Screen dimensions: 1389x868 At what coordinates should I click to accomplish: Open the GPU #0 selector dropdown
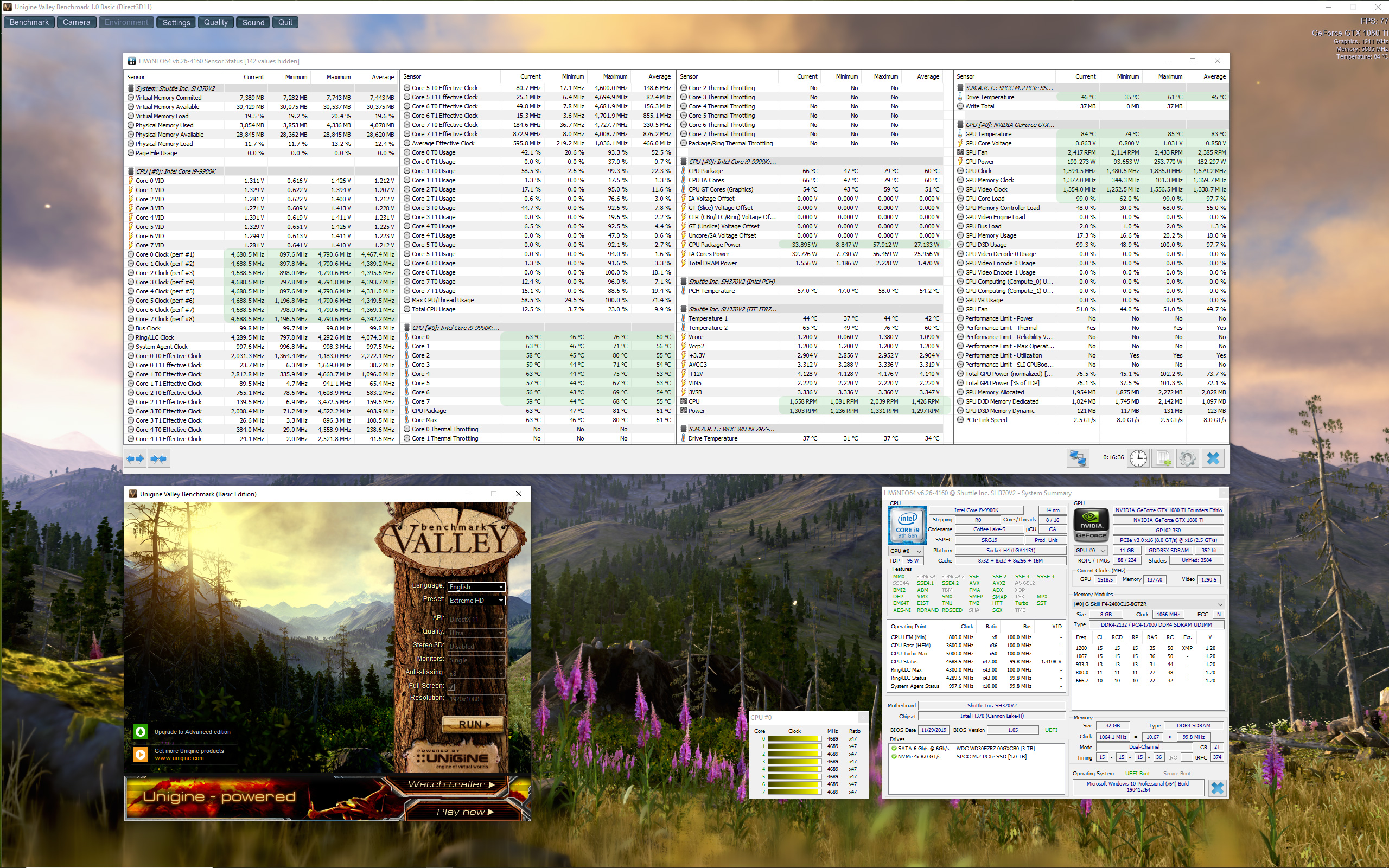pos(1090,551)
